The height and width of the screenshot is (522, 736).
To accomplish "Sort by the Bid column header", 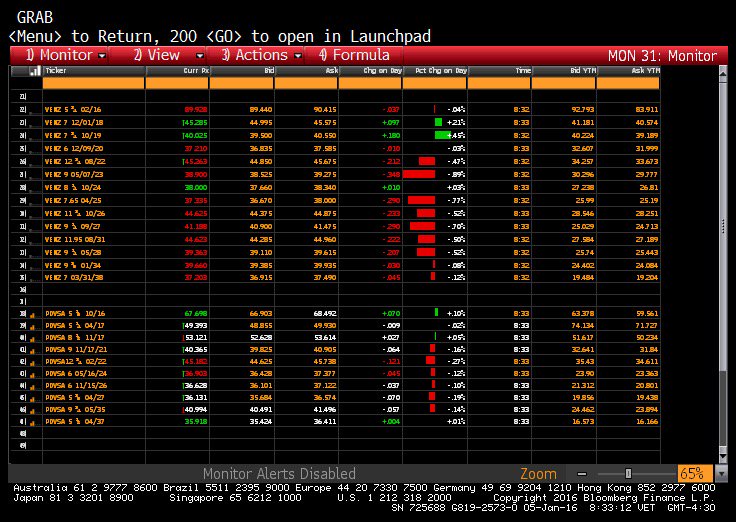I will tap(242, 71).
